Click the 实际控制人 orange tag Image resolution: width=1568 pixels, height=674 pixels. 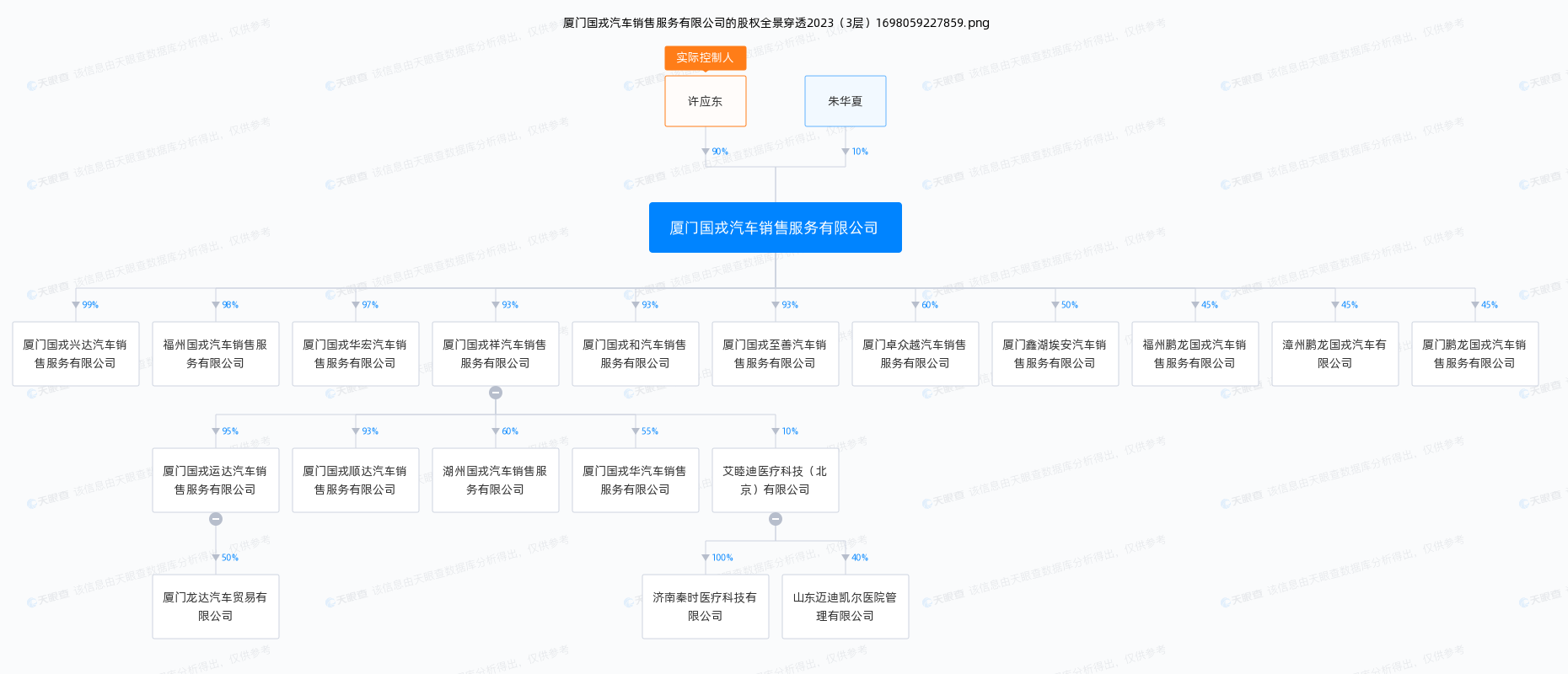706,57
